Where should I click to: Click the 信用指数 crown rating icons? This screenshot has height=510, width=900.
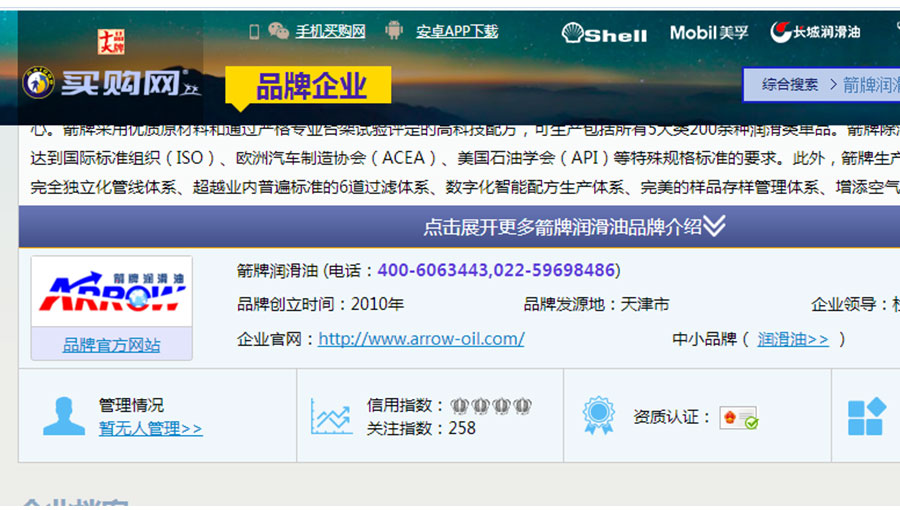[x=491, y=406]
